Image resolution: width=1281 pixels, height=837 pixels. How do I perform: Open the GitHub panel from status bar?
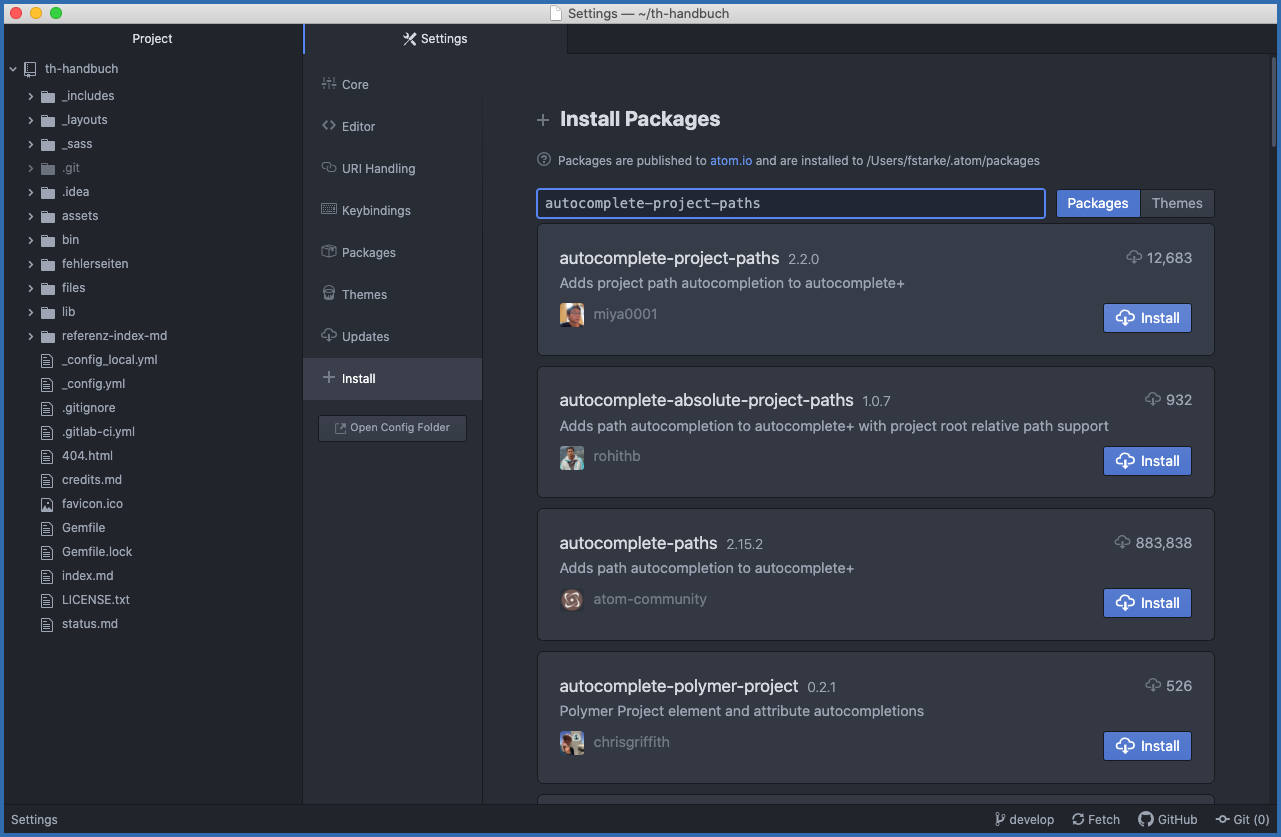1167,819
